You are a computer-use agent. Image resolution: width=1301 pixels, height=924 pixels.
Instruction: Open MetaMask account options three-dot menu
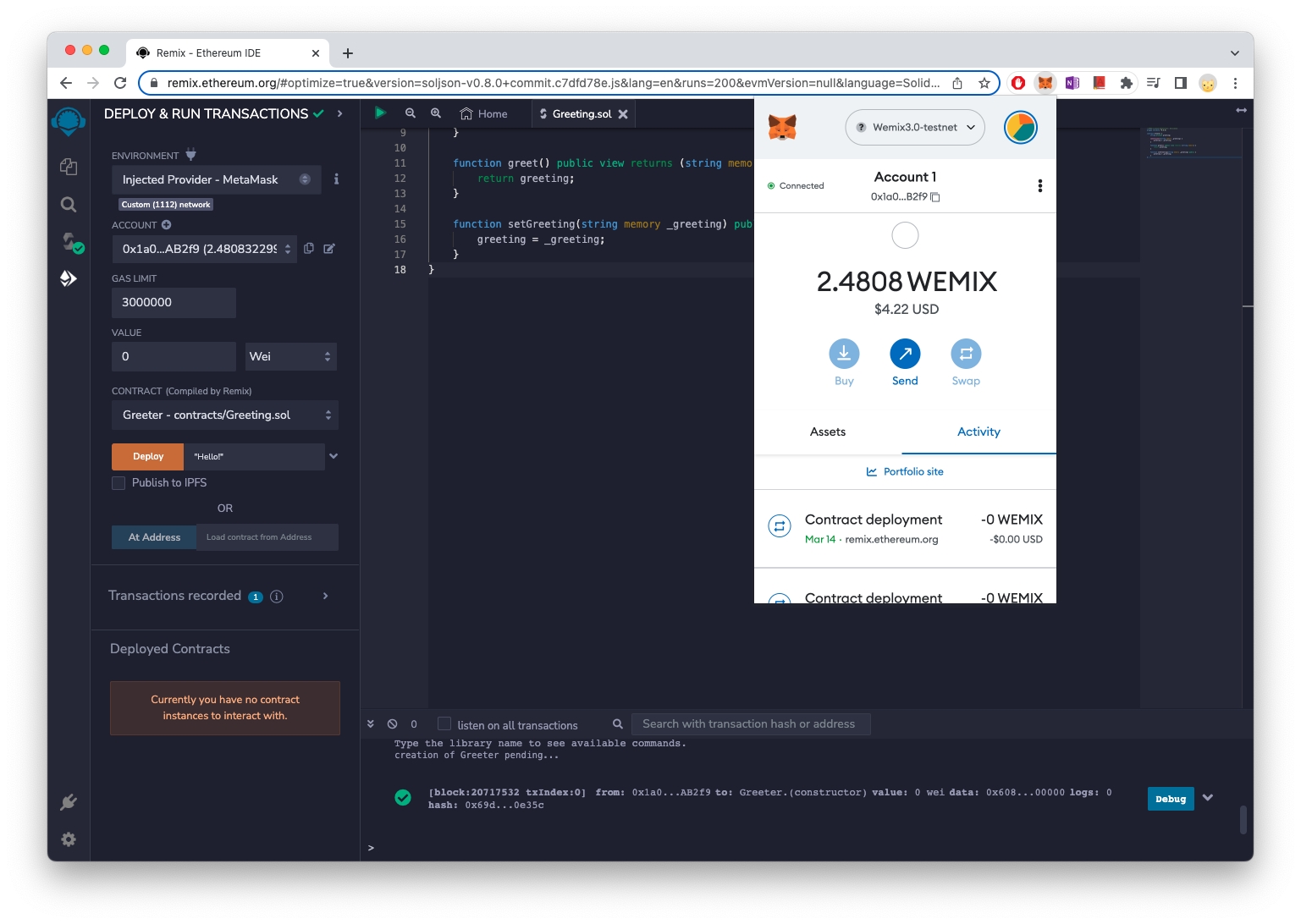click(x=1039, y=186)
